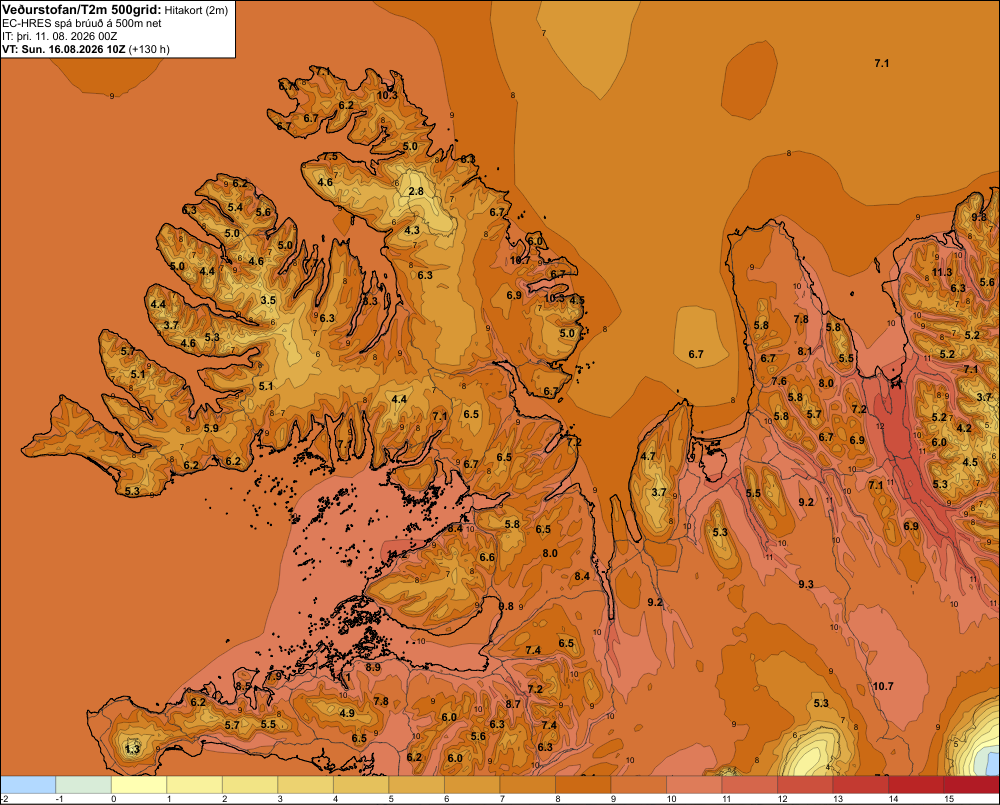Click the temperature value "7.9"
Image resolution: width=1000 pixels, height=805 pixels.
pos(274,675)
